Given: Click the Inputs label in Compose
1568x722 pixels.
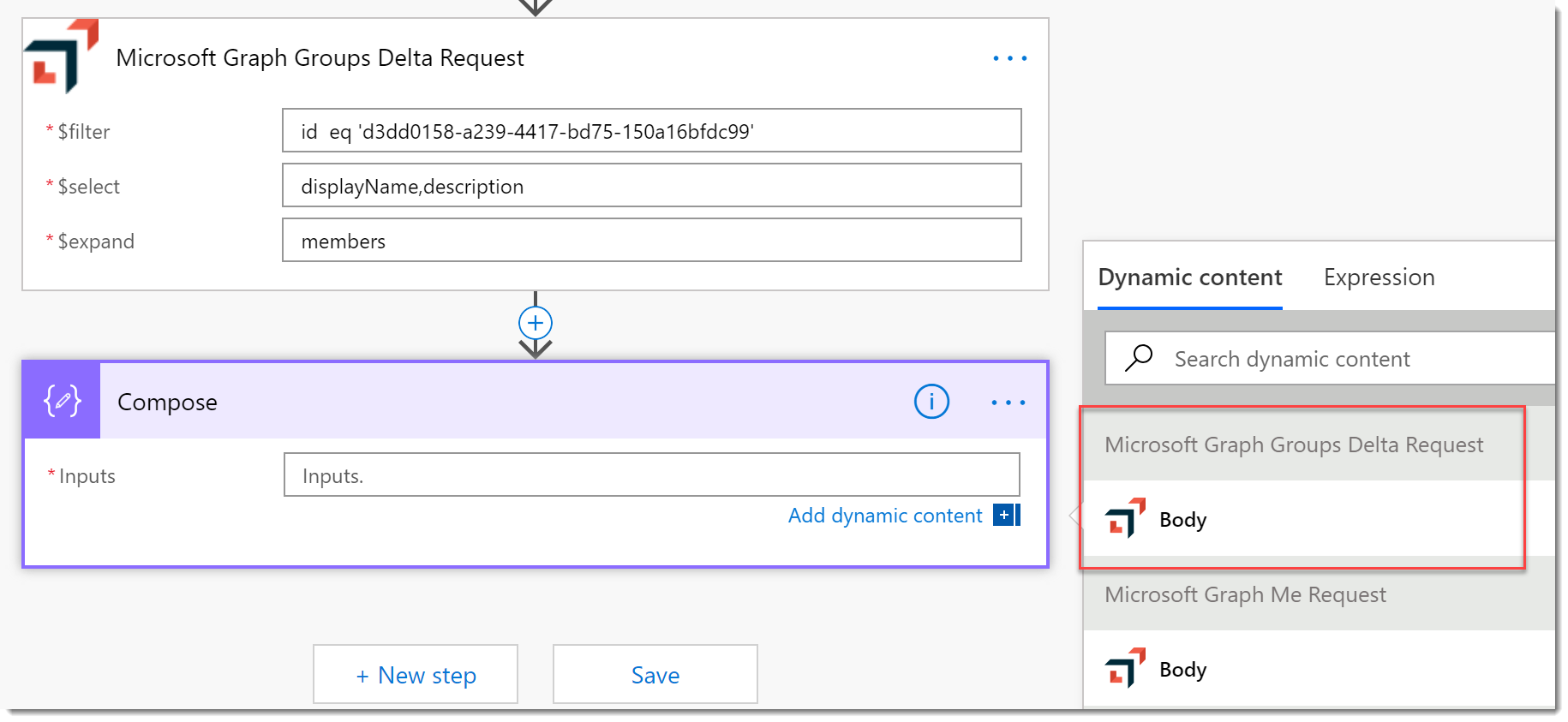Looking at the screenshot, I should coord(87,476).
